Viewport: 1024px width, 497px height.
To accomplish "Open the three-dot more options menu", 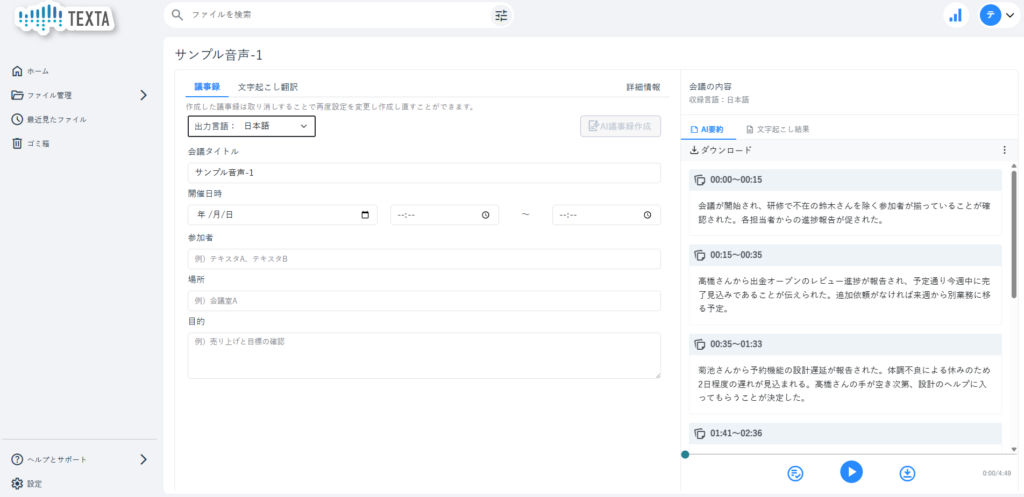I will 1004,150.
